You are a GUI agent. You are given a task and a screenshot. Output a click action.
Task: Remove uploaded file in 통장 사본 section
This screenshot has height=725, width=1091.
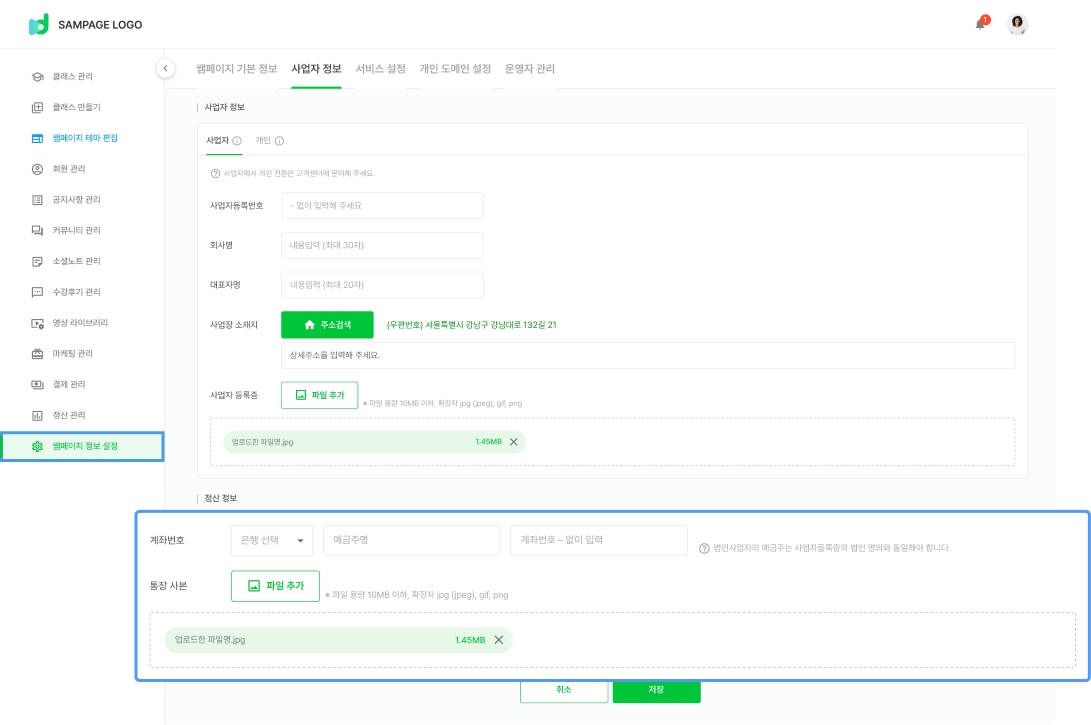498,640
